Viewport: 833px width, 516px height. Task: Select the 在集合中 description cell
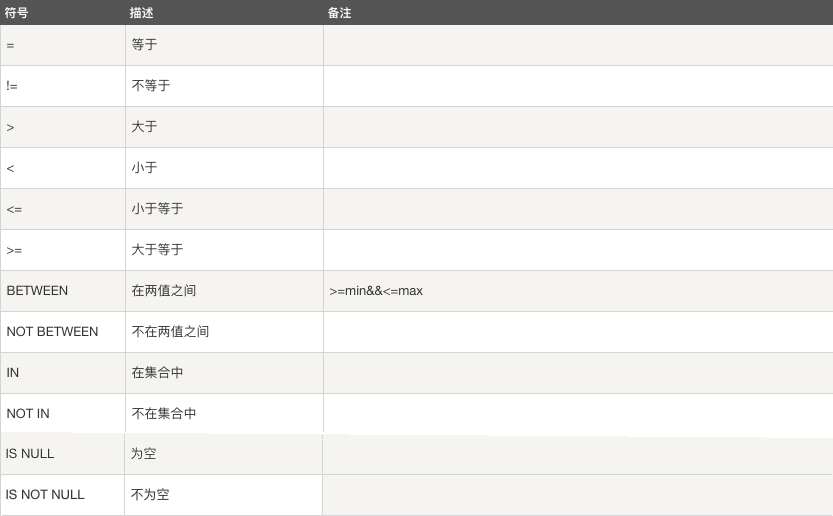157,372
